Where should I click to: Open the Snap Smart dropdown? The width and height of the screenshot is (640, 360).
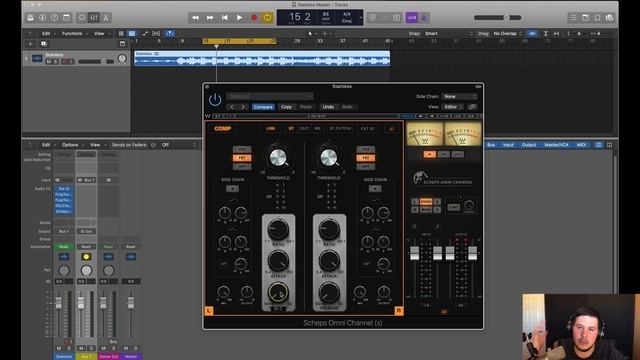coord(448,33)
